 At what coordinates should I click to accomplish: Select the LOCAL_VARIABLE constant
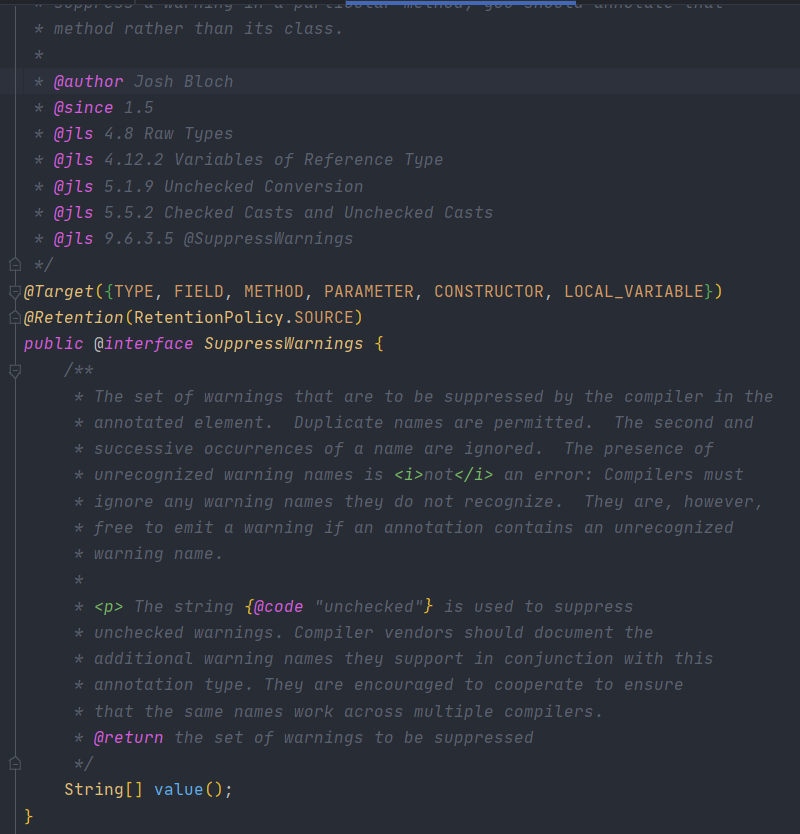[634, 291]
